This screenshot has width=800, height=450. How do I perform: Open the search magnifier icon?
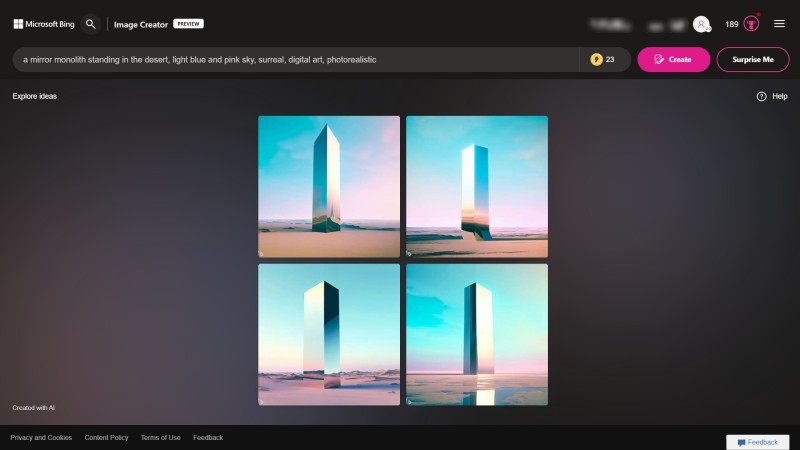90,24
